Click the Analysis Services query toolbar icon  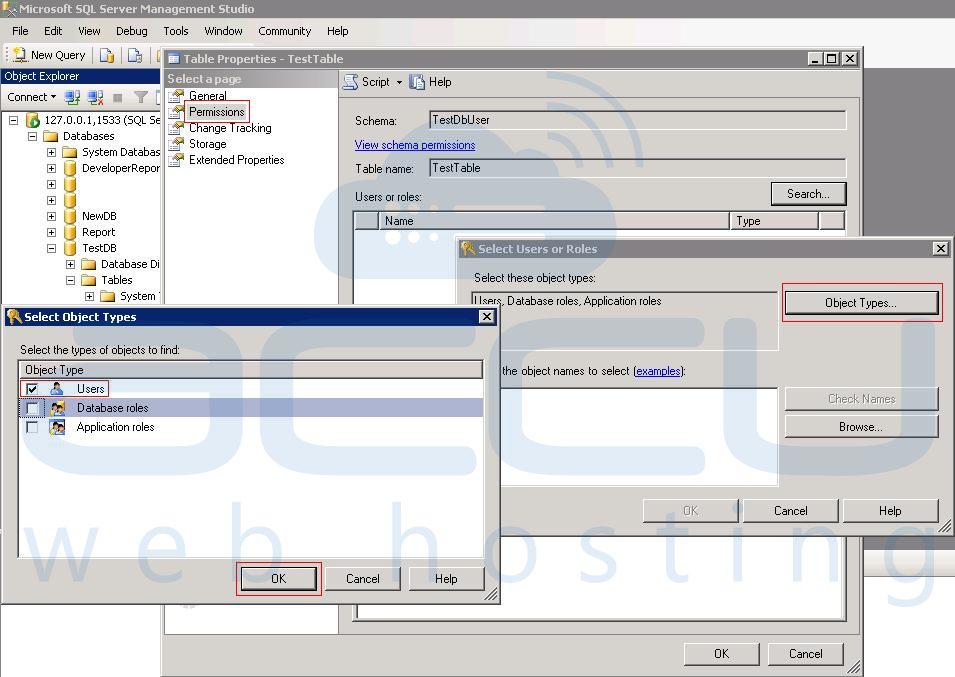[x=135, y=55]
